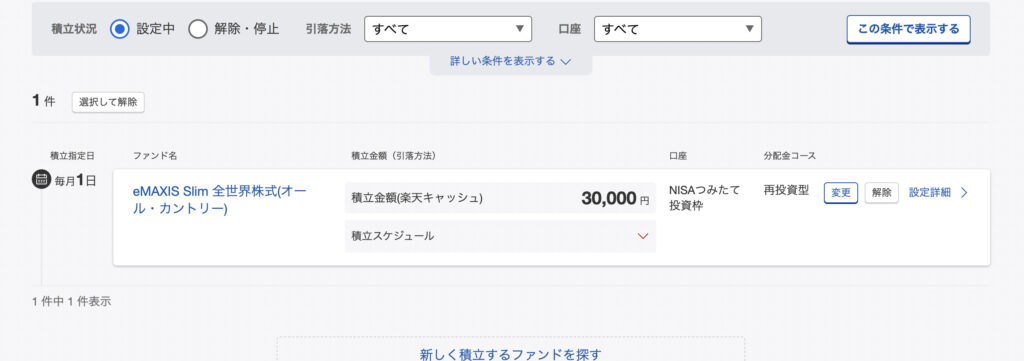Open the 口座 dropdown
This screenshot has width=1024, height=361.
(x=678, y=29)
